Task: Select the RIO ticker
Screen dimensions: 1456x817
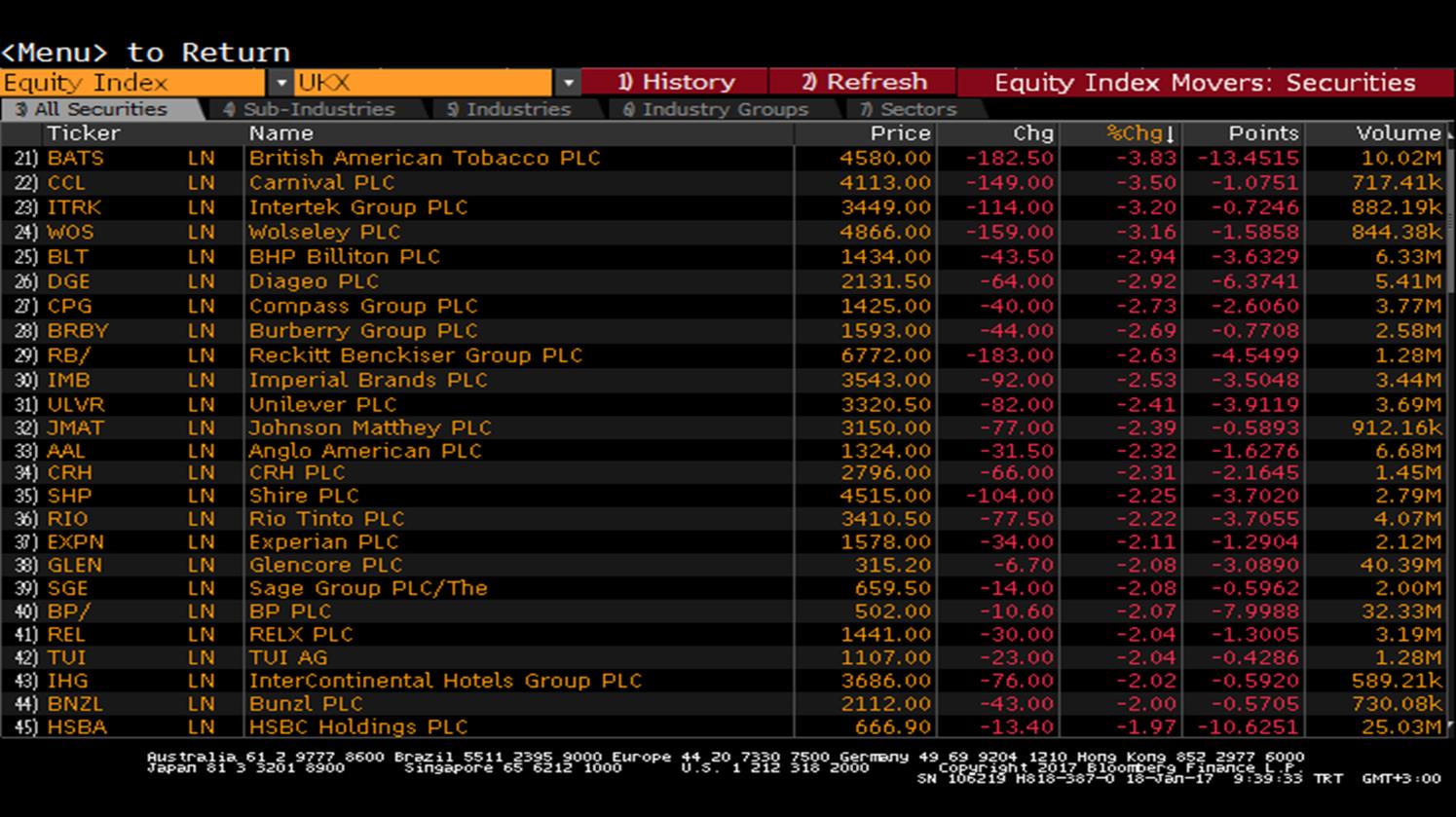Action: coord(67,519)
